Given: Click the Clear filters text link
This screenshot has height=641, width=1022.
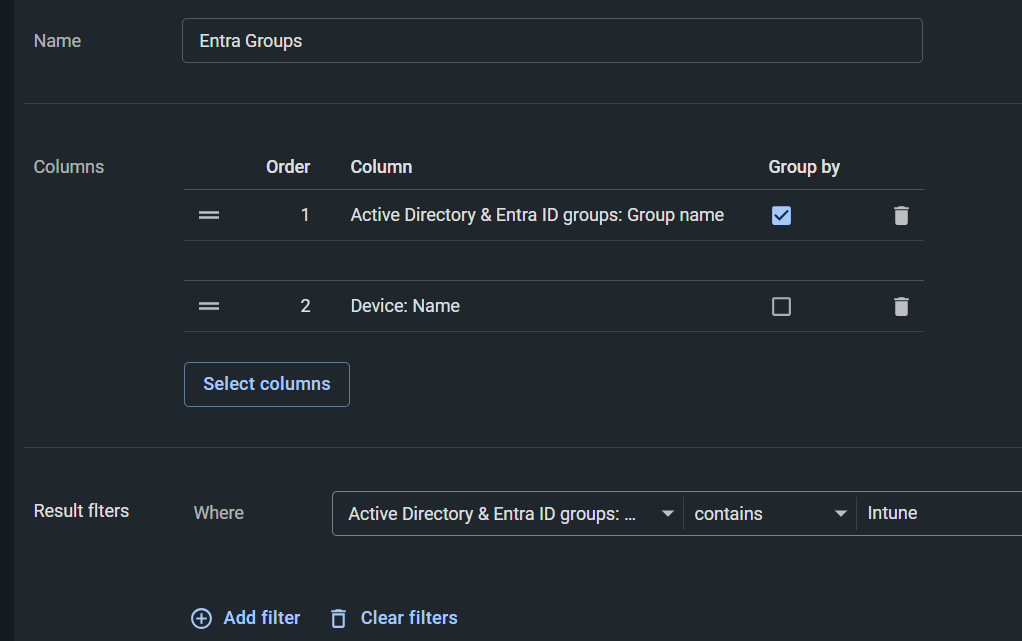Looking at the screenshot, I should coord(409,618).
